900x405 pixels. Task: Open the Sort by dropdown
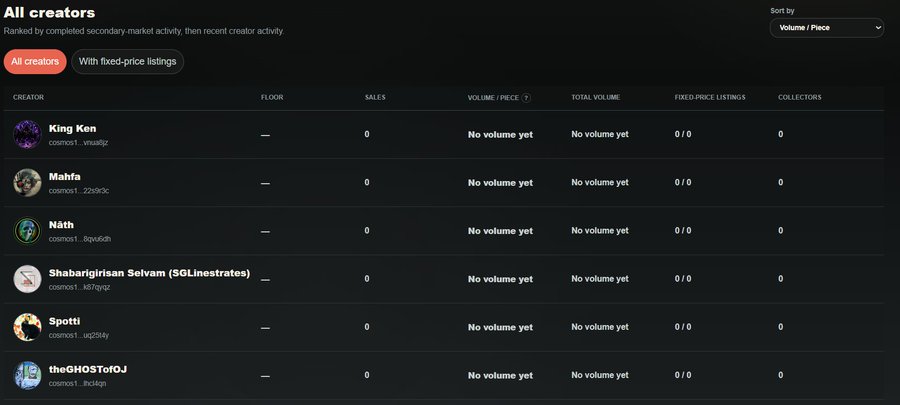[827, 28]
